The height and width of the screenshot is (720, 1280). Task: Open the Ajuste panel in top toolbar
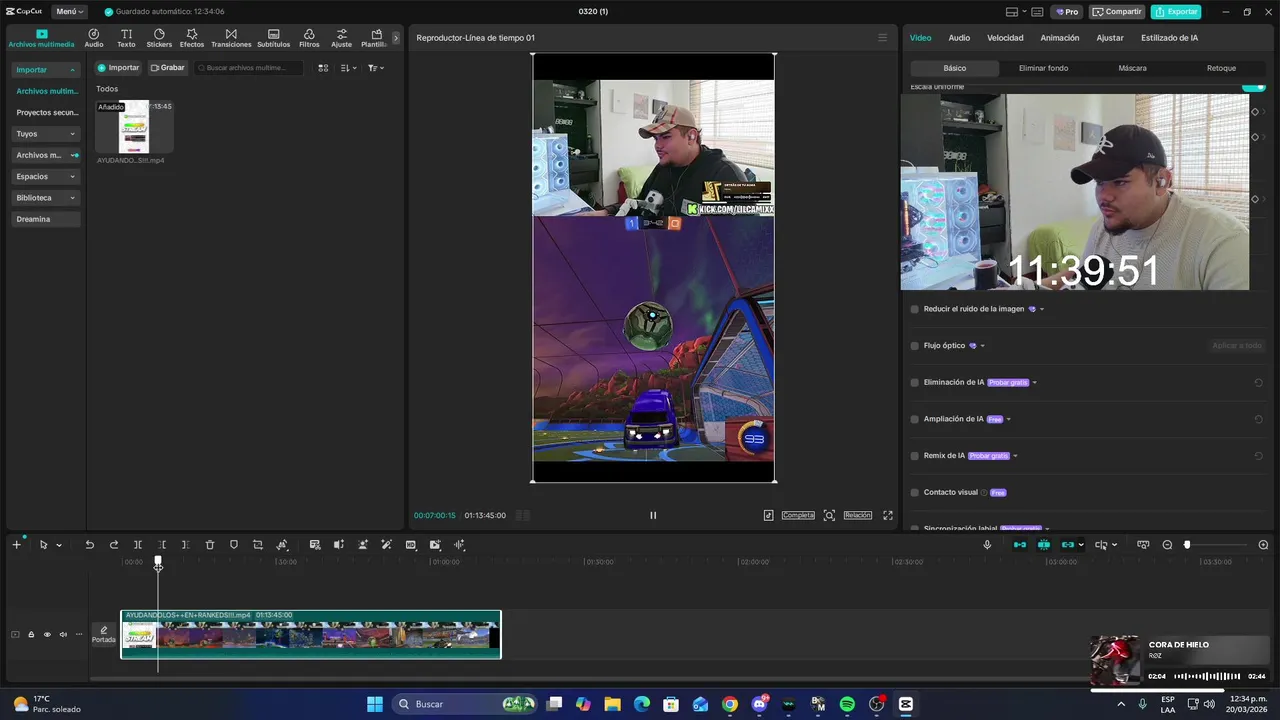coord(342,38)
